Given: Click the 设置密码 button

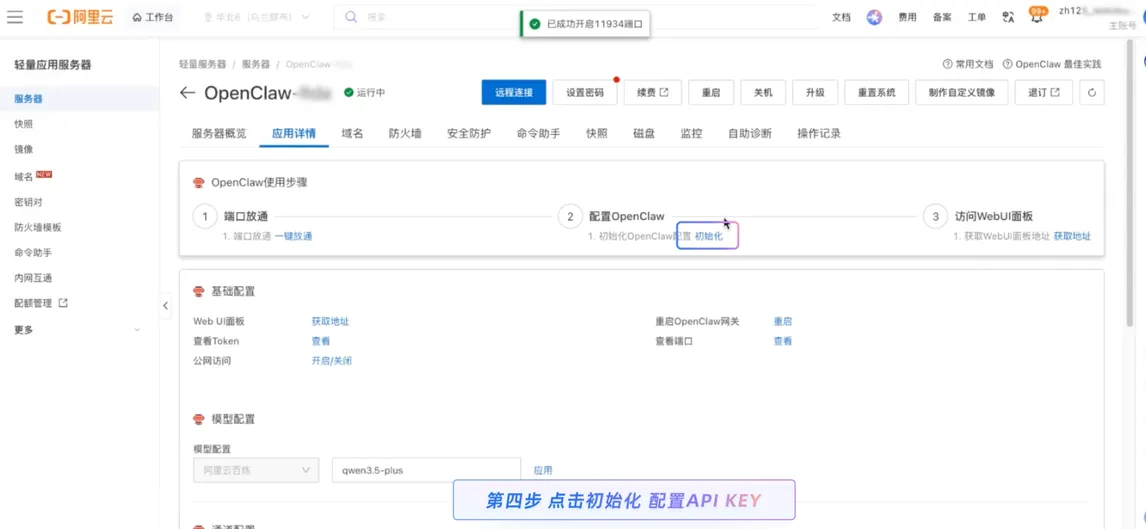Looking at the screenshot, I should (585, 93).
